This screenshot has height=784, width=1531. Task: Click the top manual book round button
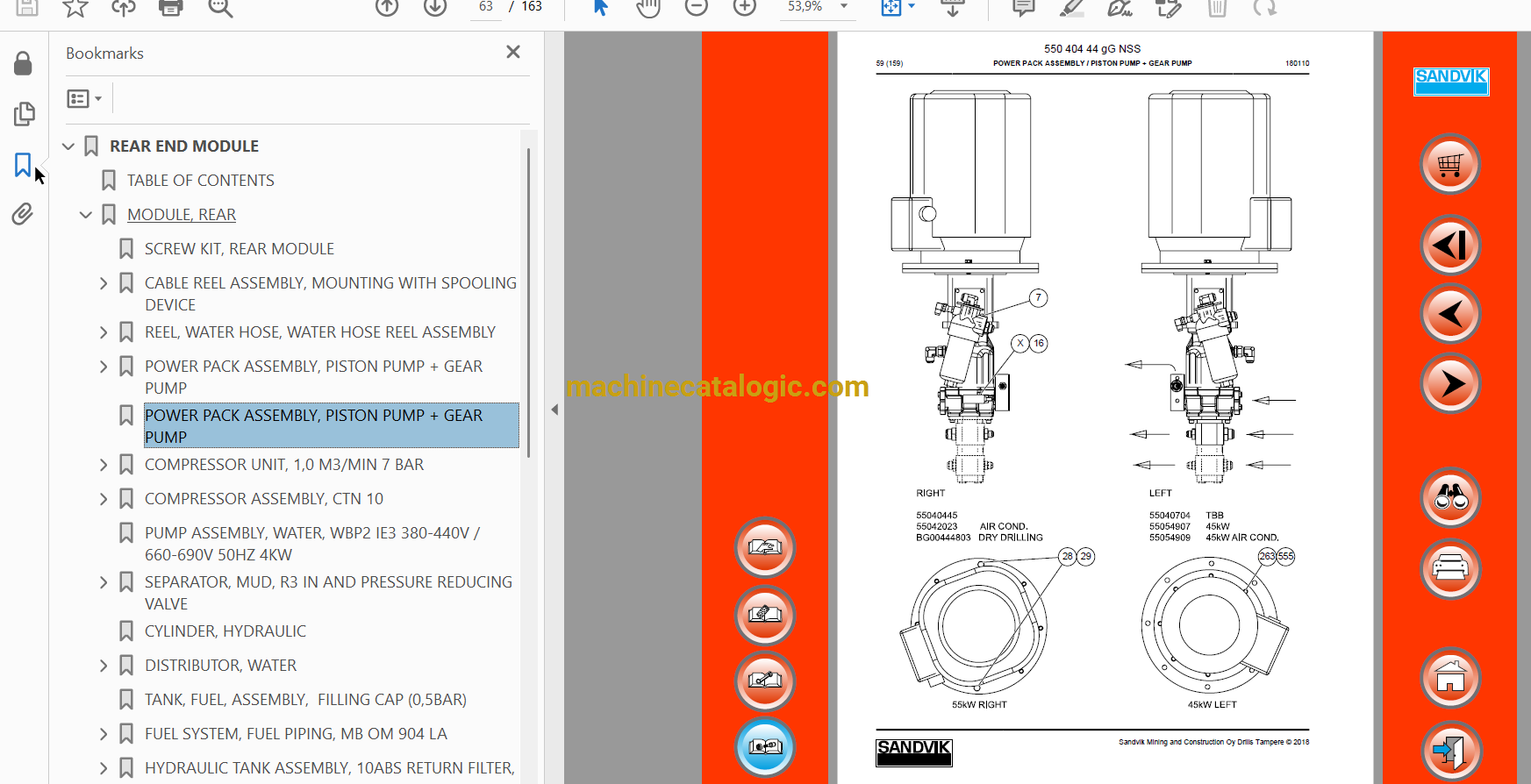point(765,547)
